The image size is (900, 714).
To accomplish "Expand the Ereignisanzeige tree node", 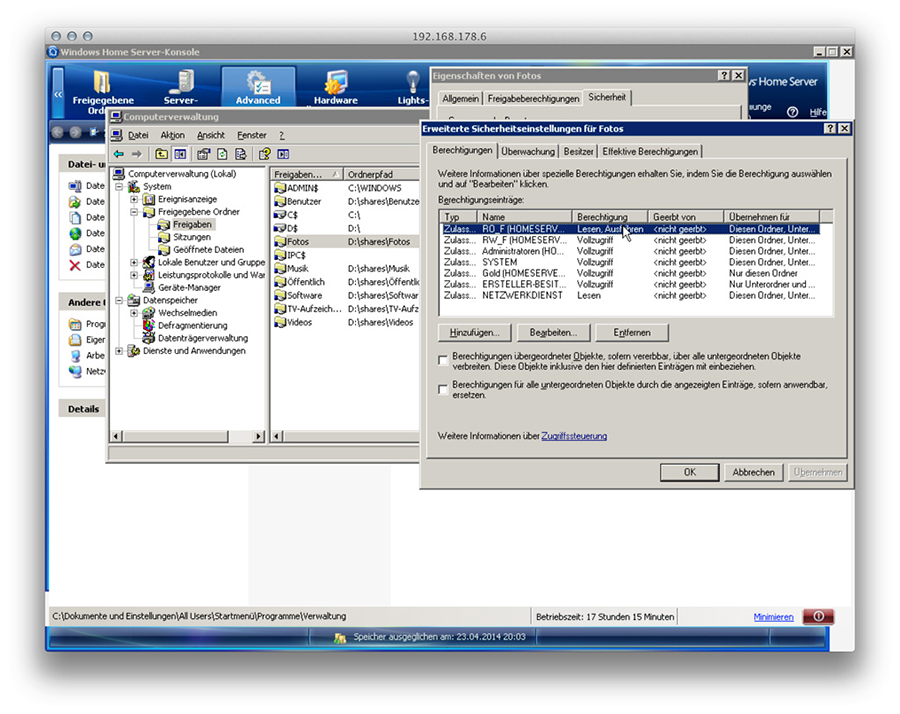I will pyautogui.click(x=134, y=199).
